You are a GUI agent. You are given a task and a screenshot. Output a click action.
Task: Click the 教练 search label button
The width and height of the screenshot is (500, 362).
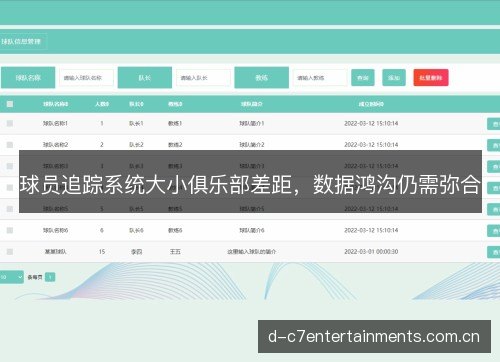(261, 78)
